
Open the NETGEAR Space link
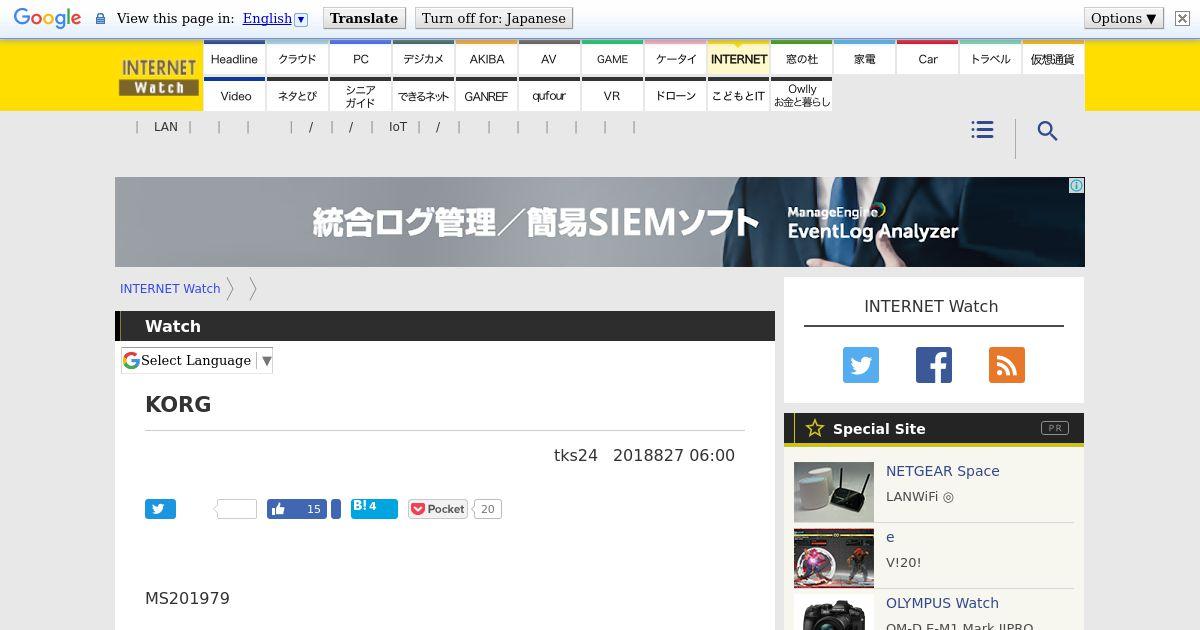click(943, 471)
